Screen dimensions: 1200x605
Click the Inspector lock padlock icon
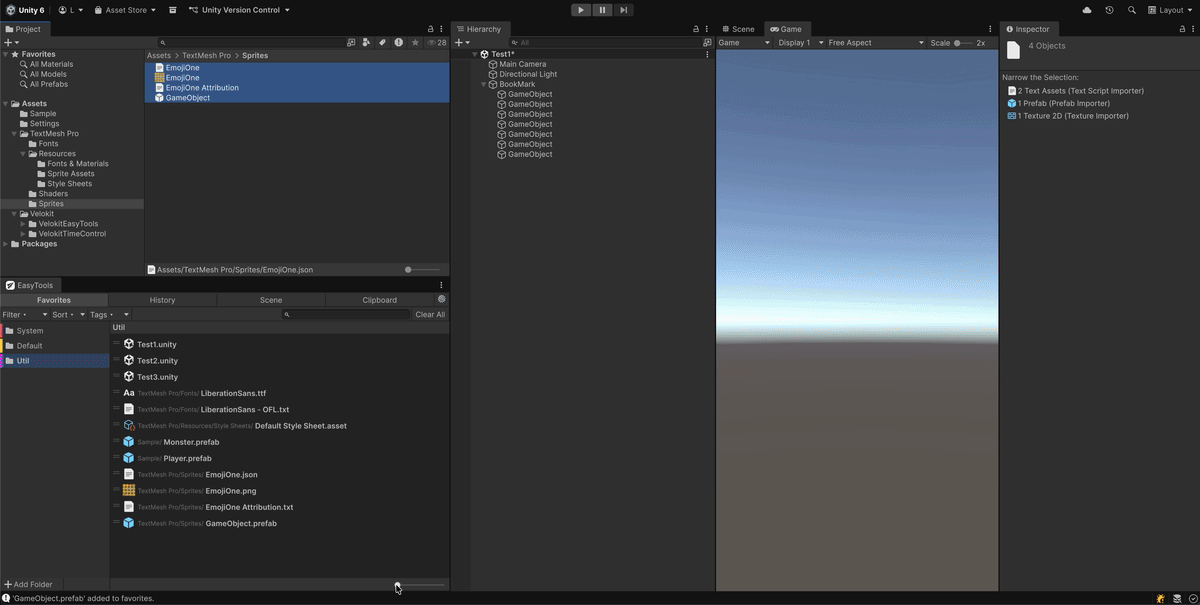coord(1182,28)
